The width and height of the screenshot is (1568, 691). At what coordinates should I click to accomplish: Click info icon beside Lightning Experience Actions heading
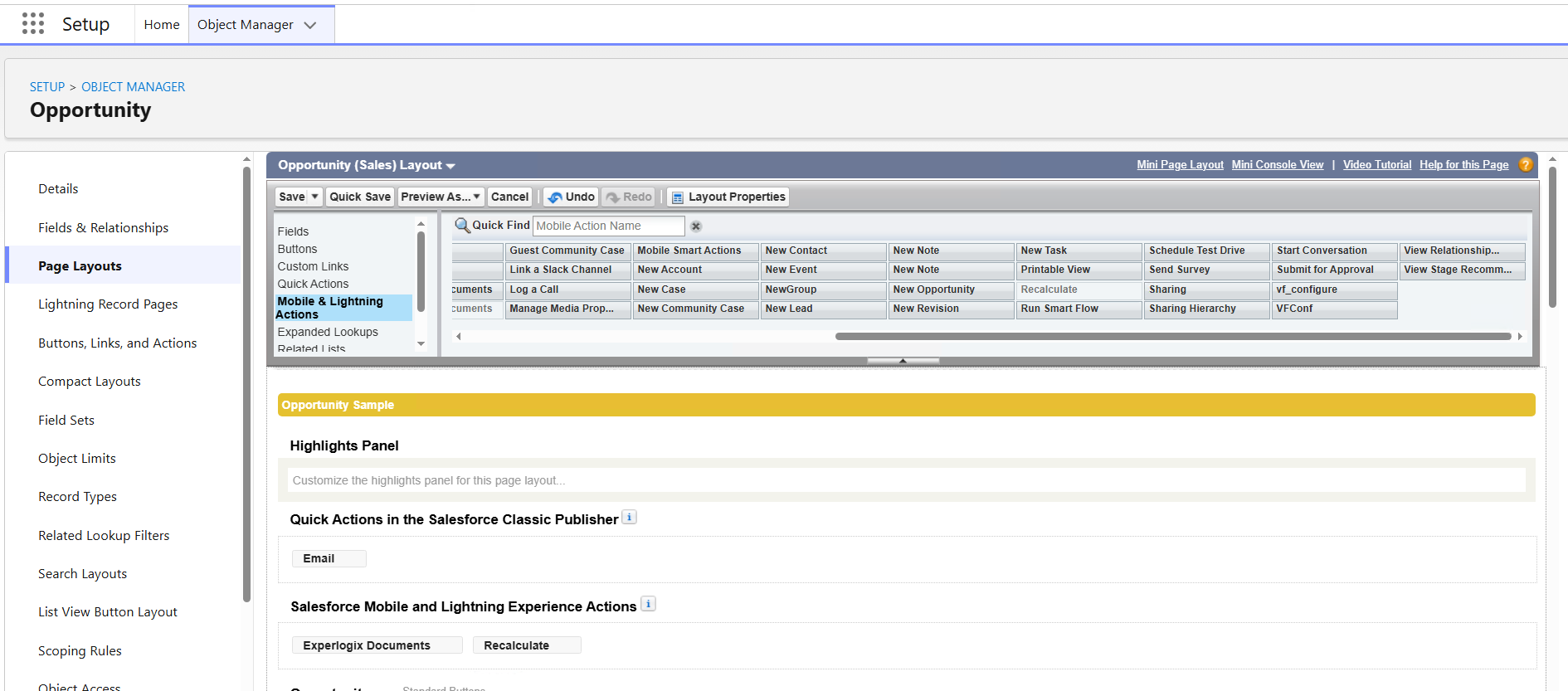[649, 604]
